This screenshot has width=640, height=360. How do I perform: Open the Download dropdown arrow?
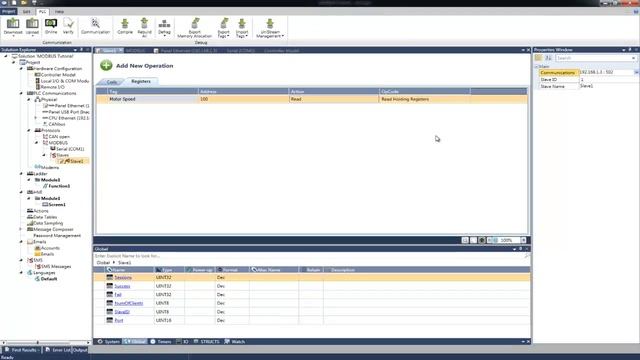pos(13,36)
